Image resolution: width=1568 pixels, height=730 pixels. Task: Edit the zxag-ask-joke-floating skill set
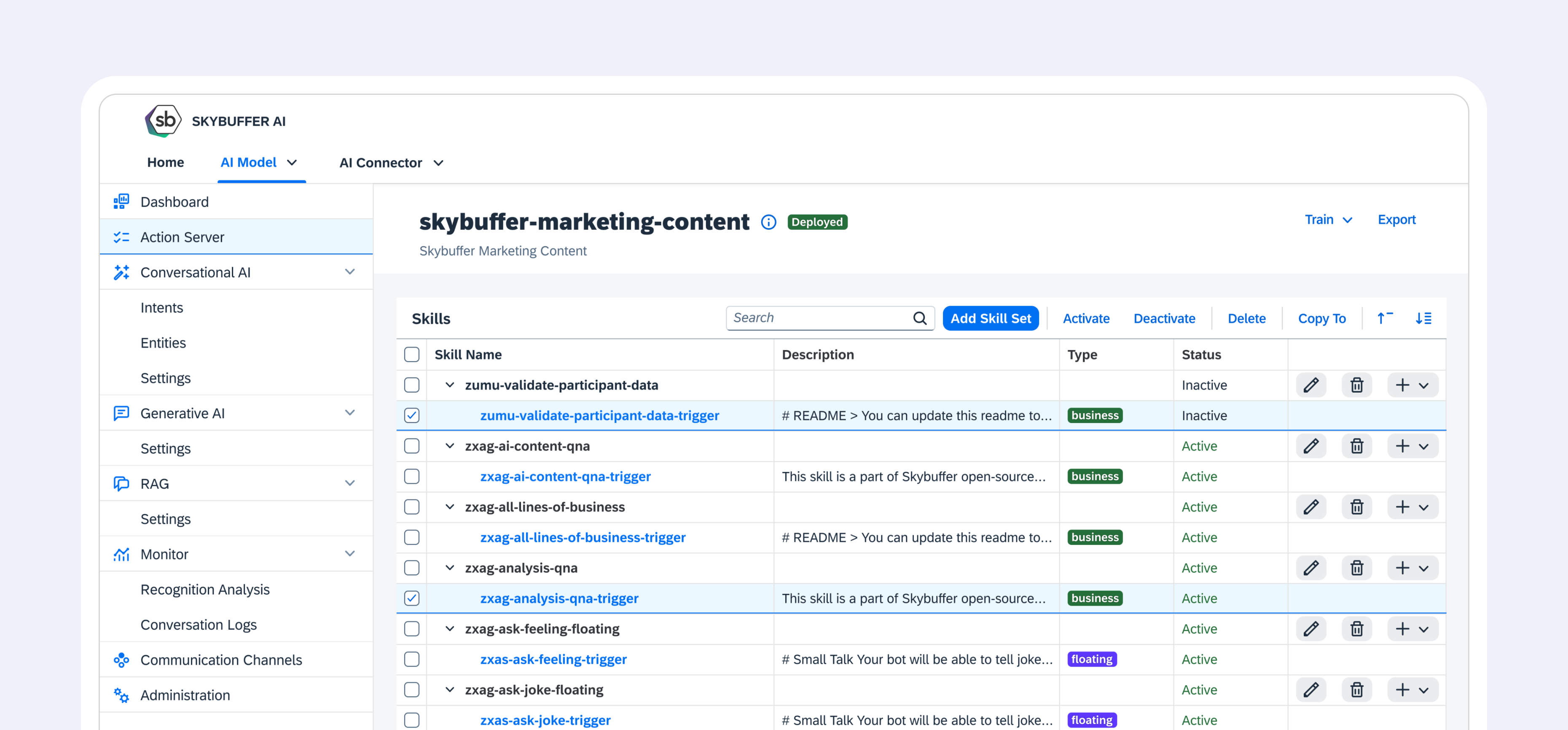tap(1310, 689)
